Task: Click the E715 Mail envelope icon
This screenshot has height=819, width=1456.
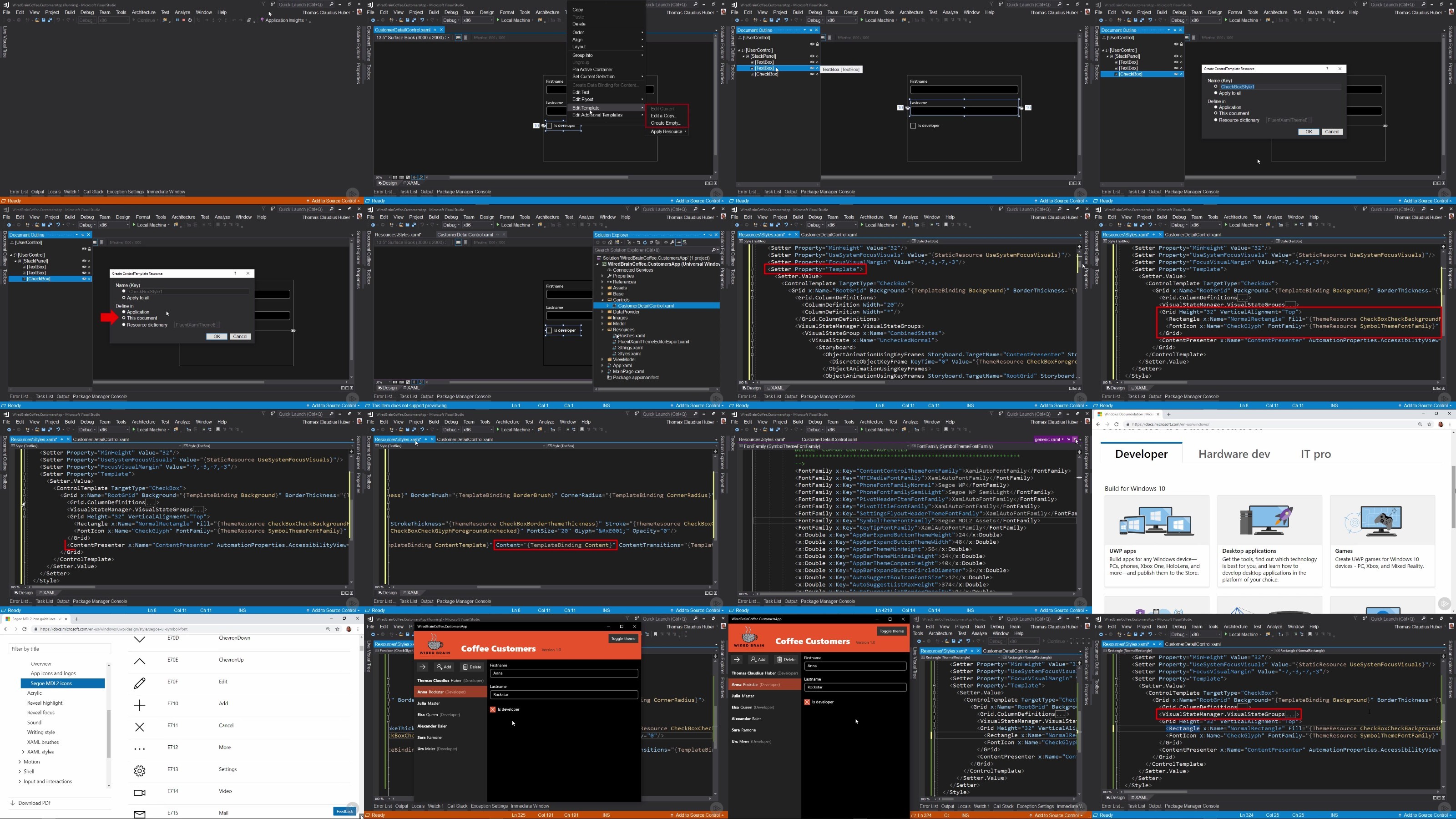Action: click(140, 814)
